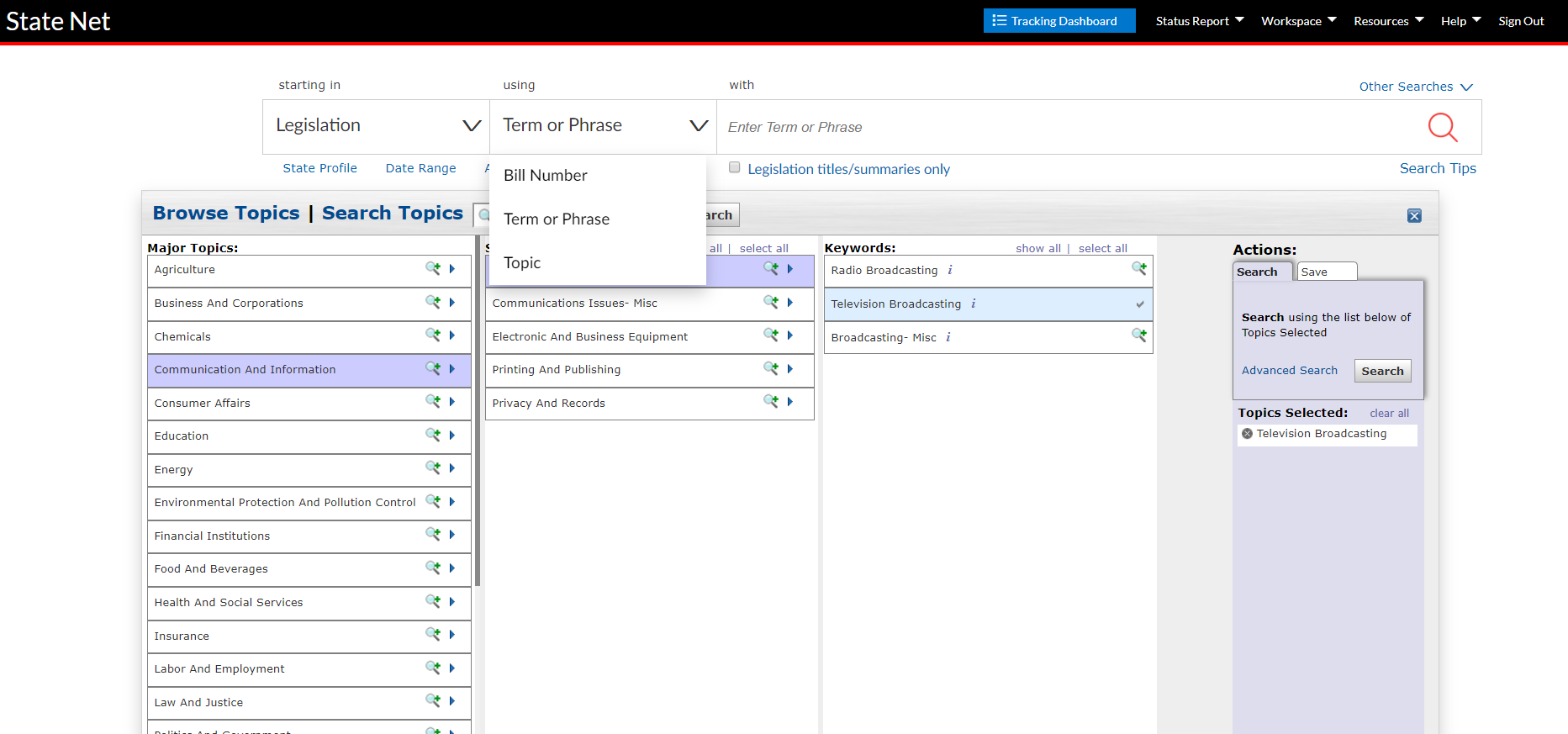Expand Other Searches menu
The height and width of the screenshot is (734, 1568).
pos(1415,87)
